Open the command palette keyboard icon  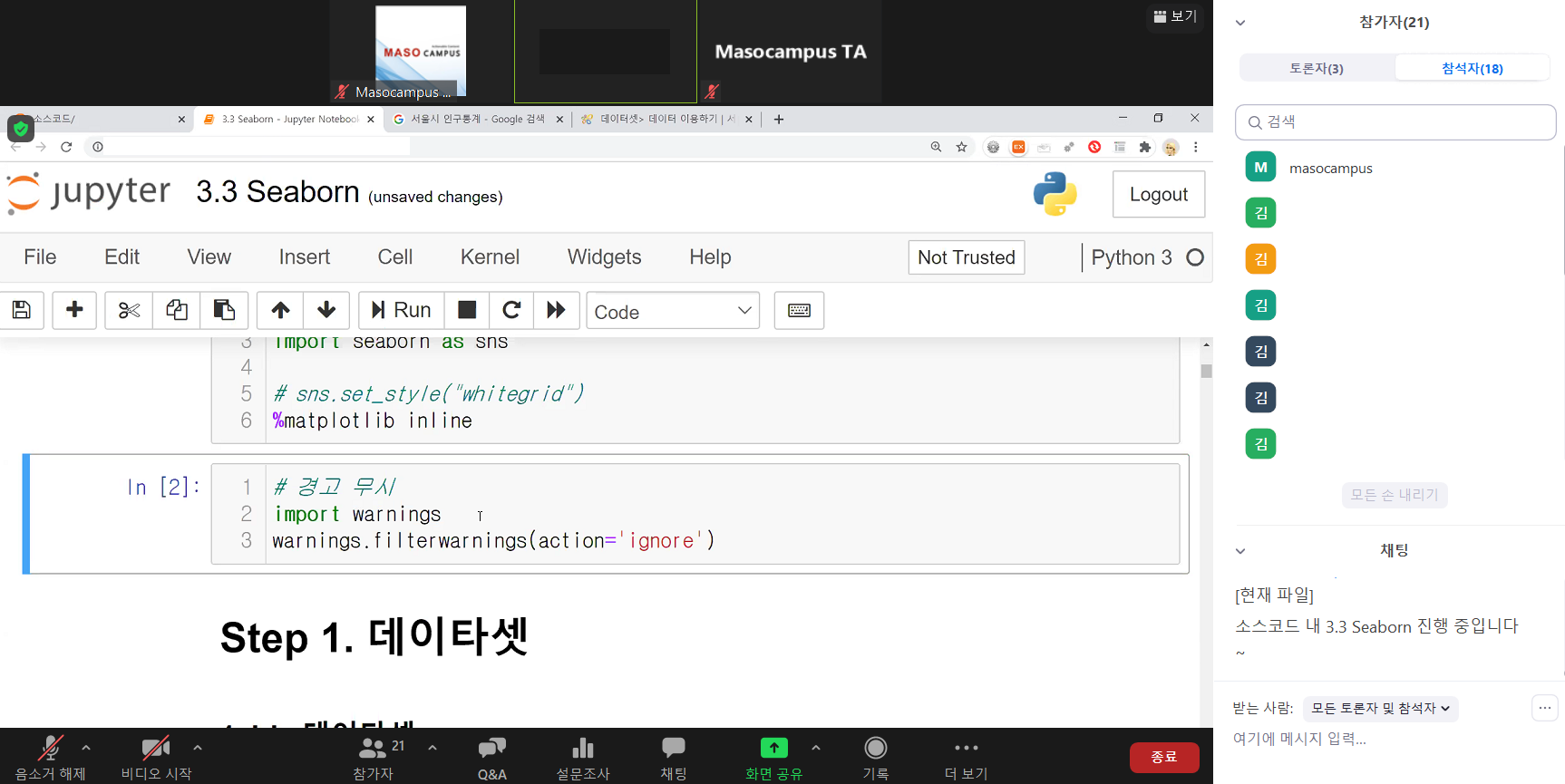pos(799,311)
